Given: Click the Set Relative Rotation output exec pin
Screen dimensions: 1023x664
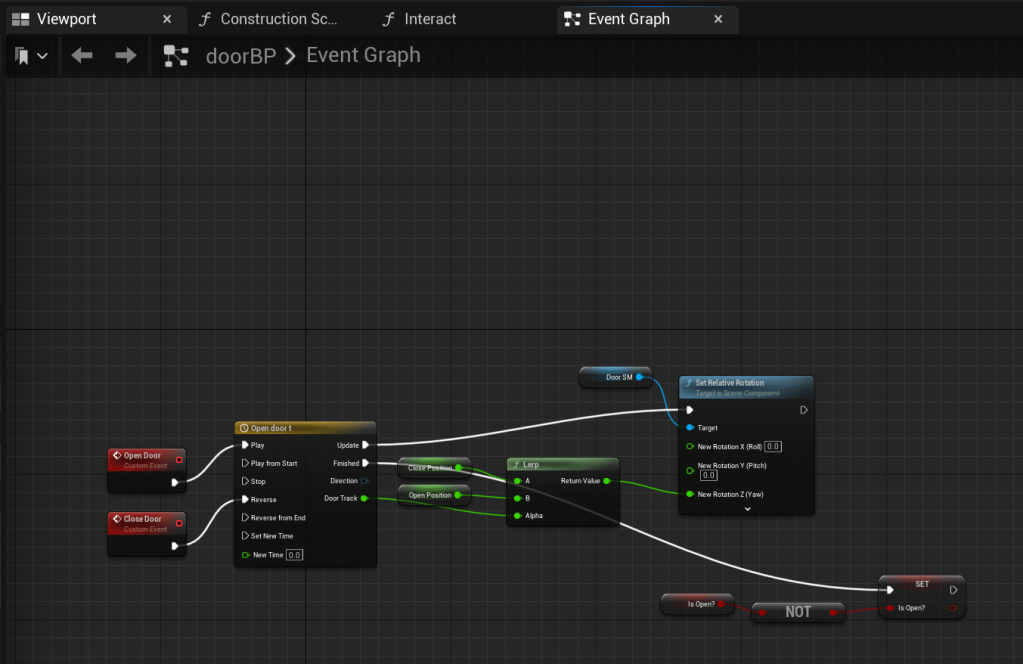Looking at the screenshot, I should click(804, 410).
